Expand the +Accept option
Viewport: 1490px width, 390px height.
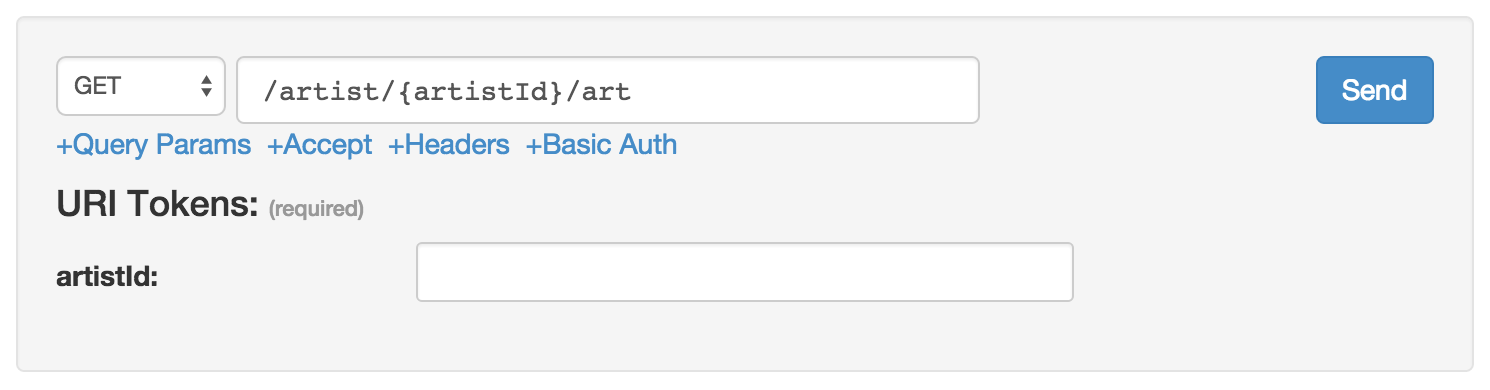tap(320, 146)
